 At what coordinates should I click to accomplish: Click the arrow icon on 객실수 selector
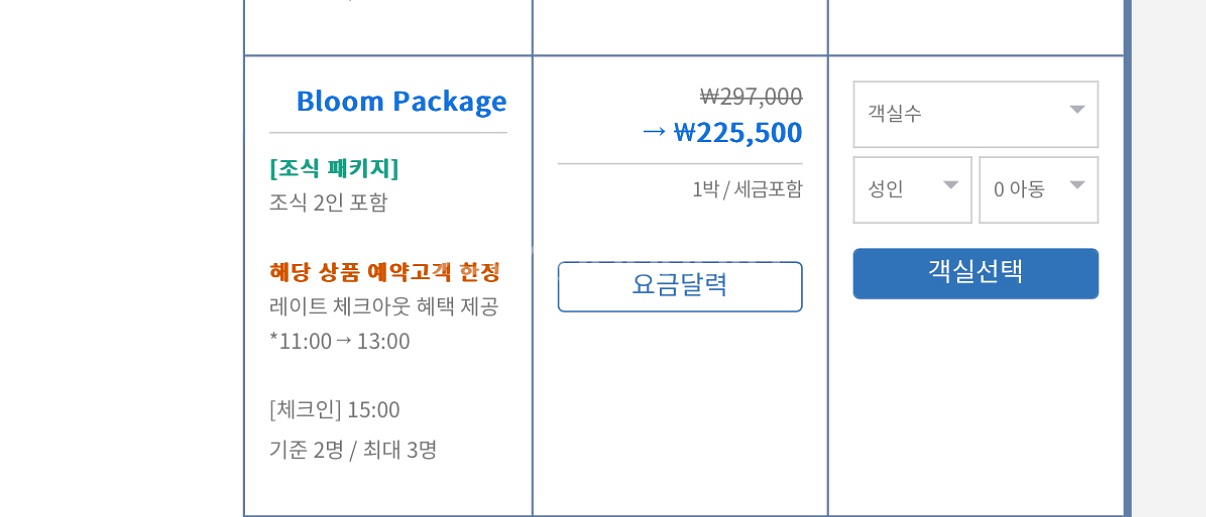click(x=1077, y=110)
